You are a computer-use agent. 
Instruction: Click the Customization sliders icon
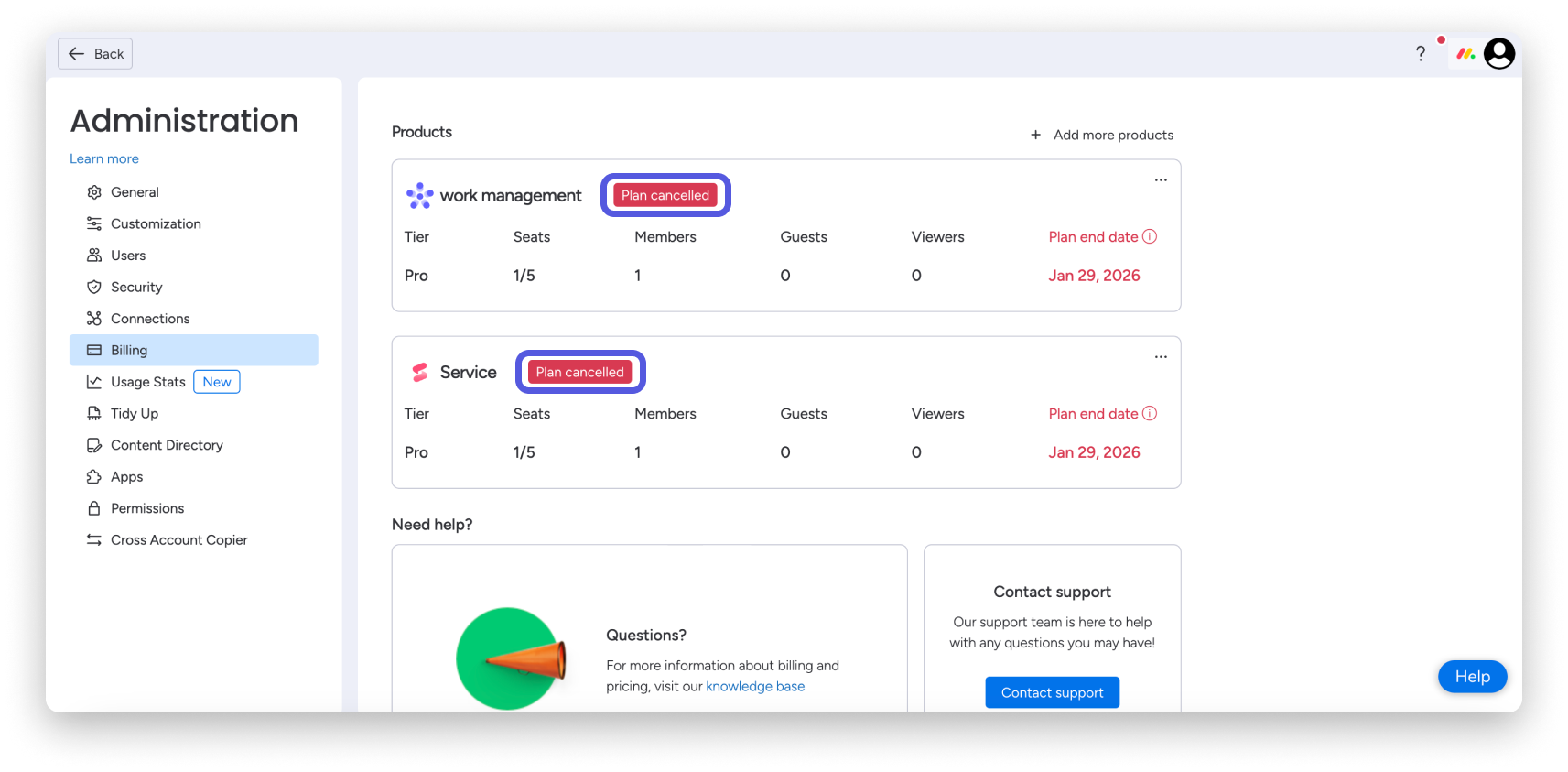pyautogui.click(x=94, y=223)
